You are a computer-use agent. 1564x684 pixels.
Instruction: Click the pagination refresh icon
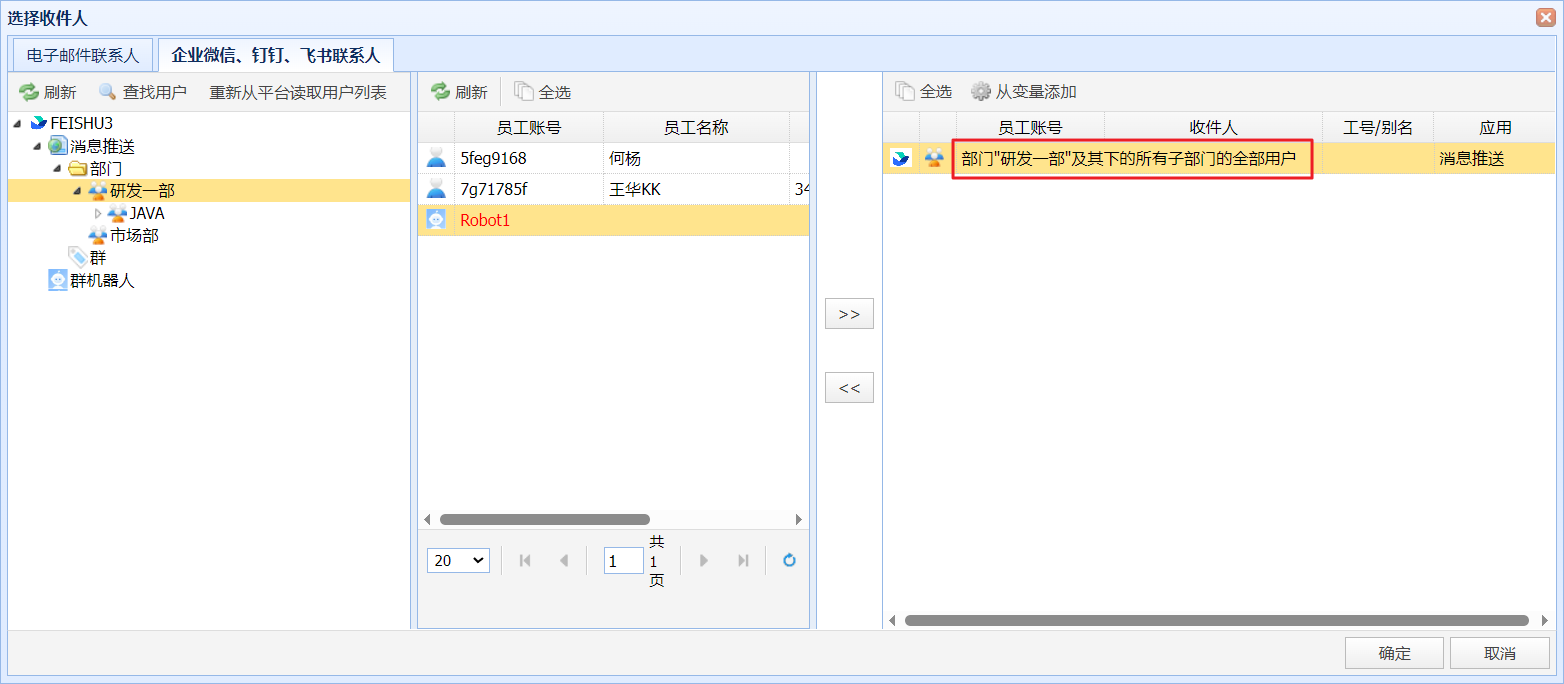tap(789, 561)
